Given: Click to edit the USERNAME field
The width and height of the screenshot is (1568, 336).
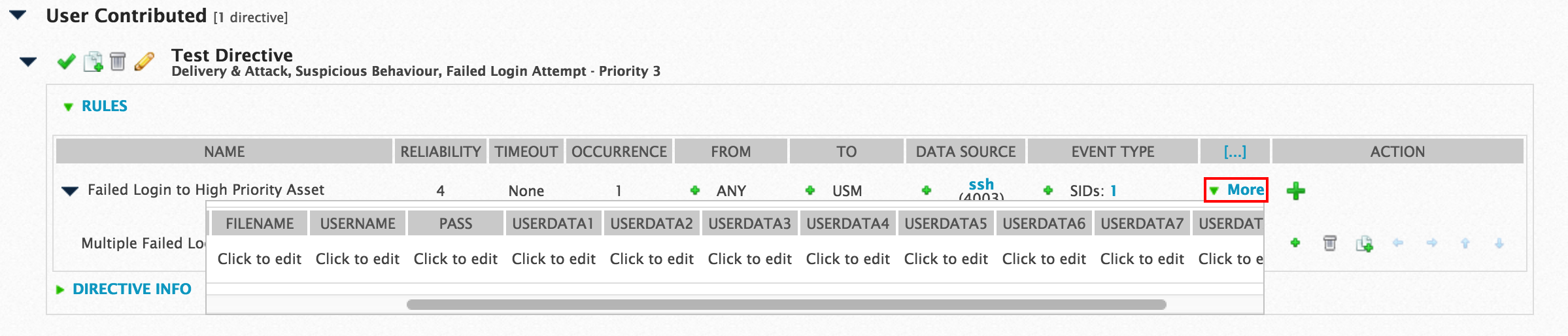Looking at the screenshot, I should click(x=357, y=259).
